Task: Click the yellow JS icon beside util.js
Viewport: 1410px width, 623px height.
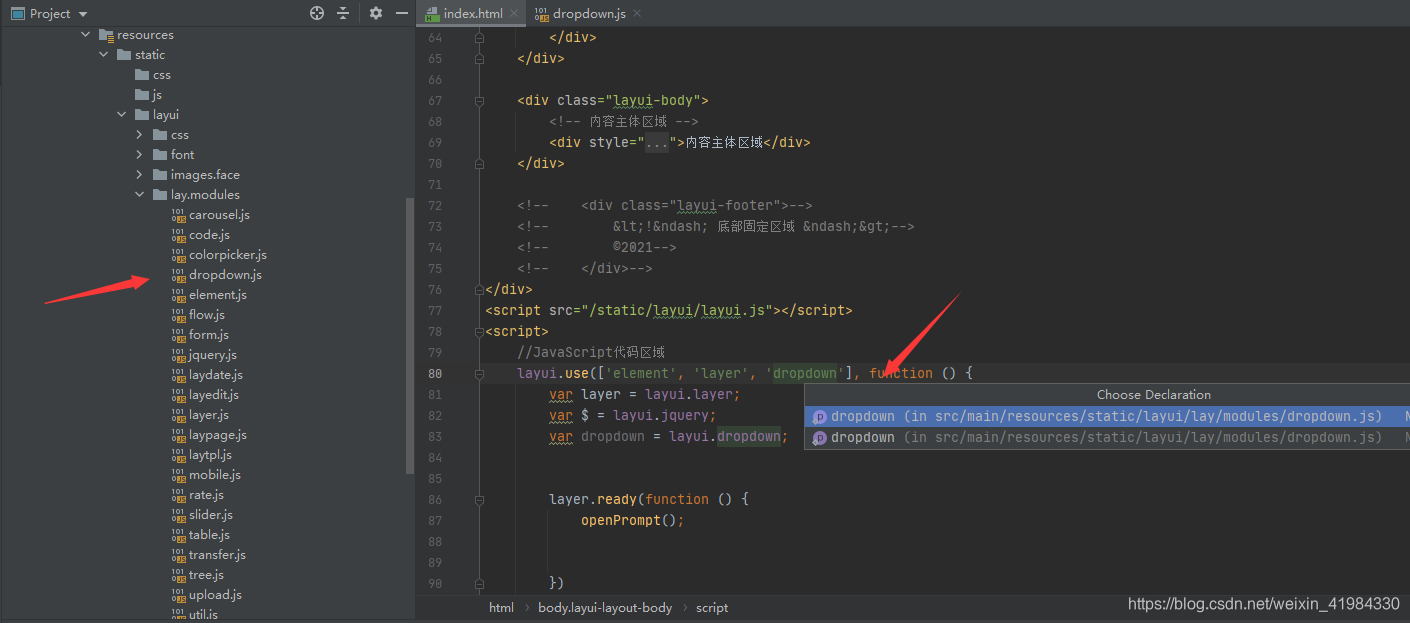Action: tap(179, 614)
